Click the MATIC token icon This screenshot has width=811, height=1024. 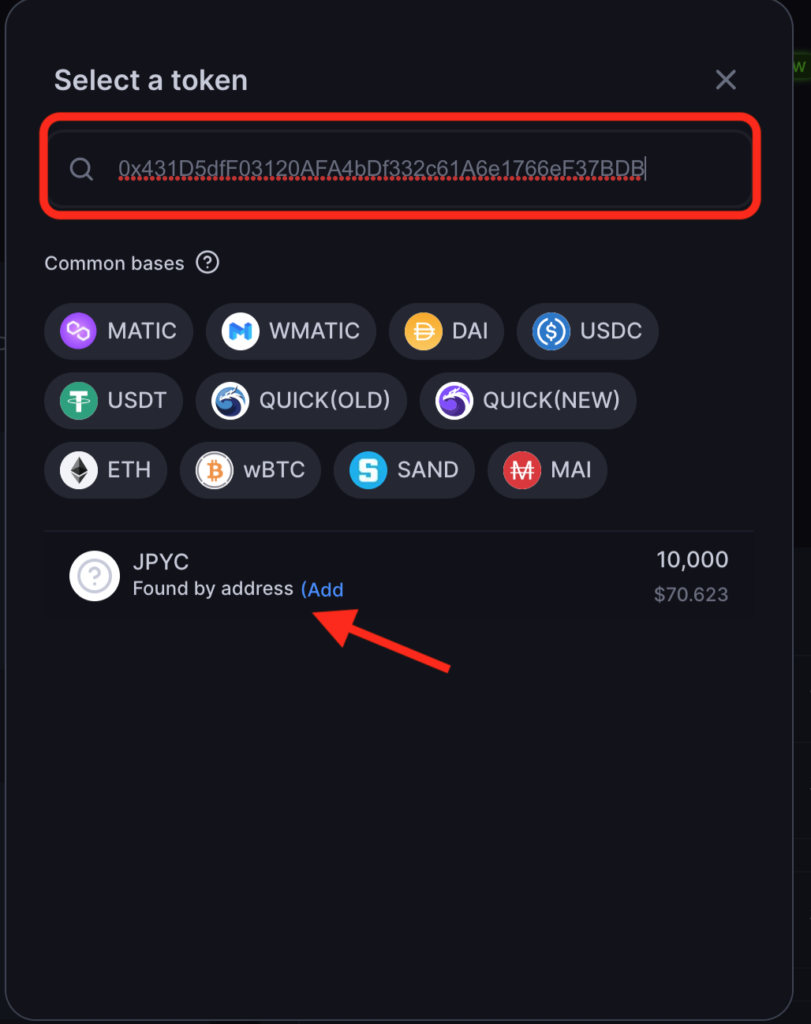[78, 331]
